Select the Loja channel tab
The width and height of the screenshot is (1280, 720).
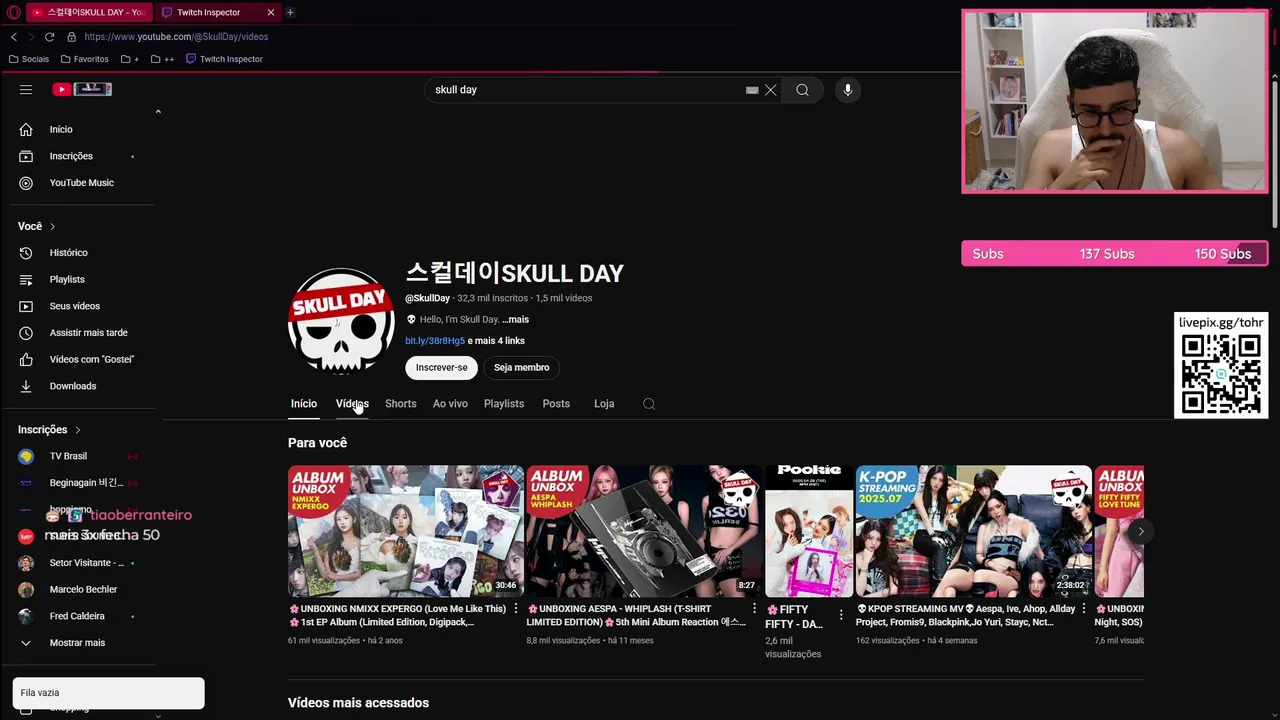(x=604, y=404)
